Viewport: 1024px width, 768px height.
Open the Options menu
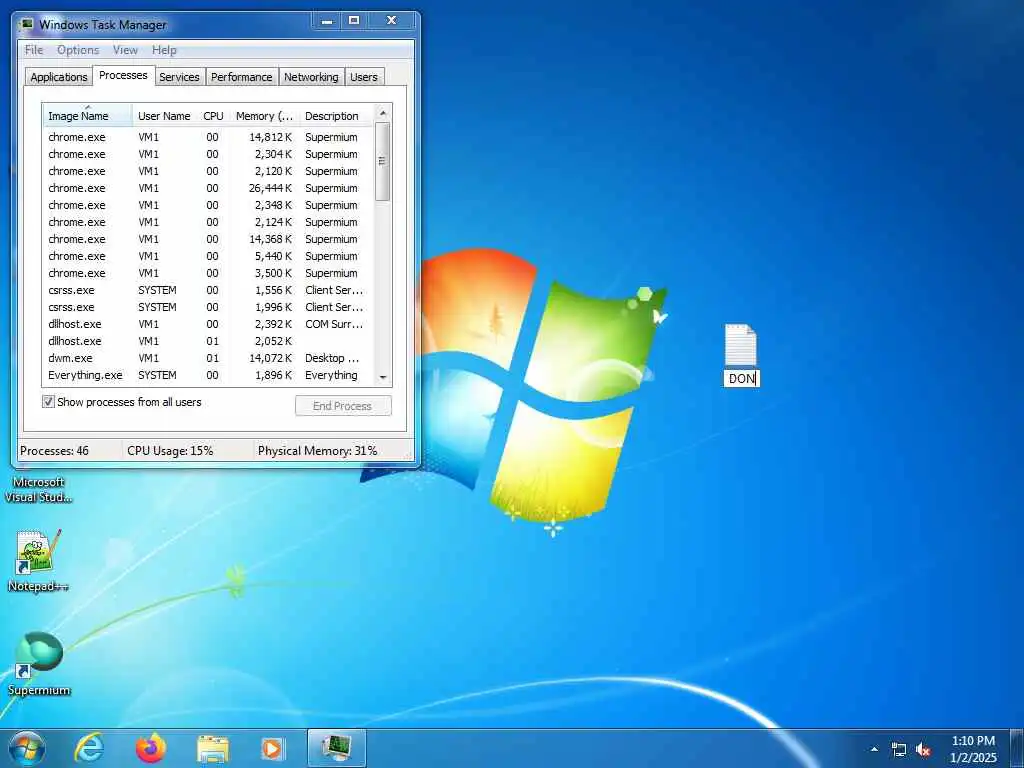point(78,50)
